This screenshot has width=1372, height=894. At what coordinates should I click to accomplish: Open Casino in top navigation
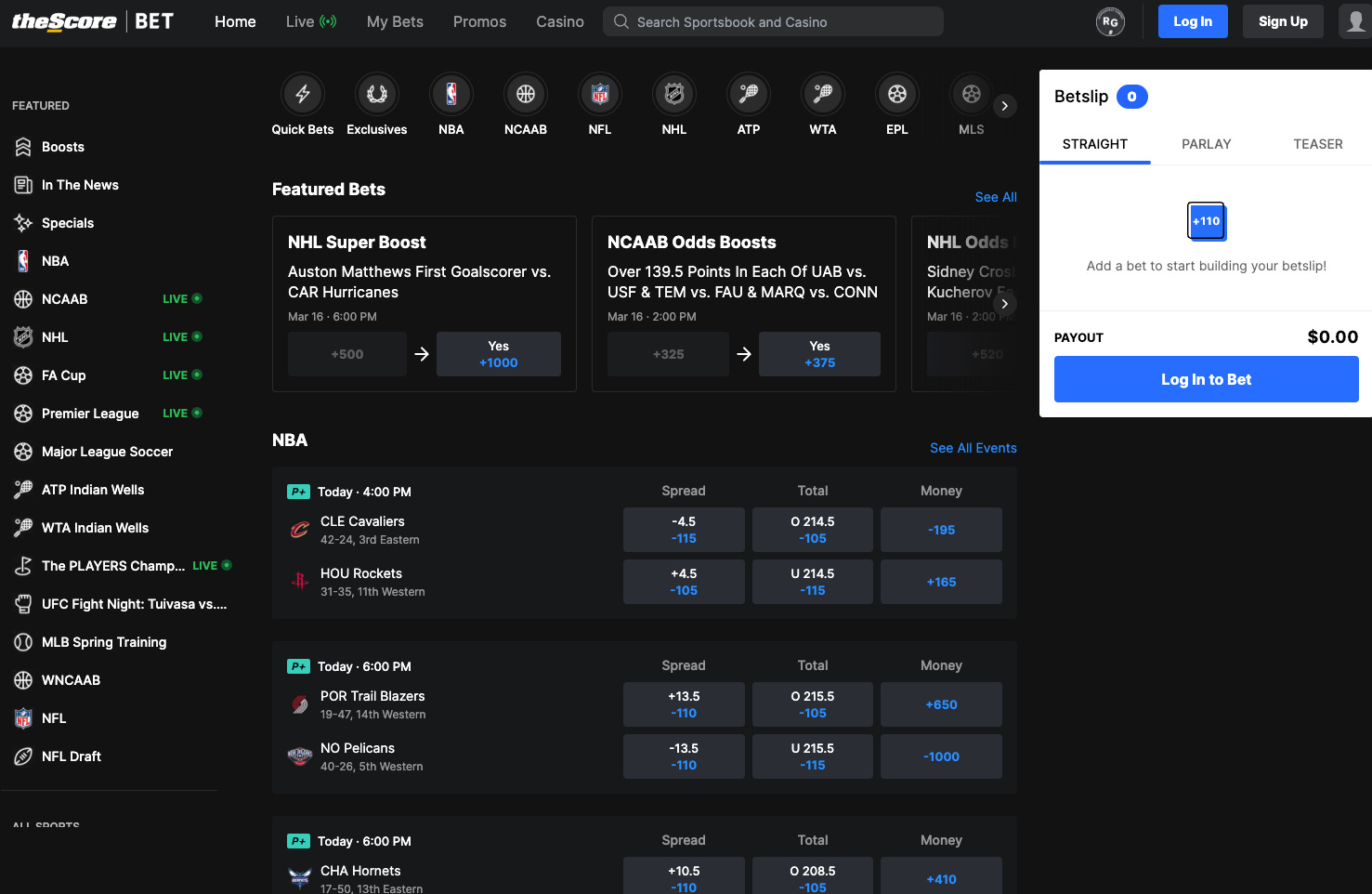(560, 21)
